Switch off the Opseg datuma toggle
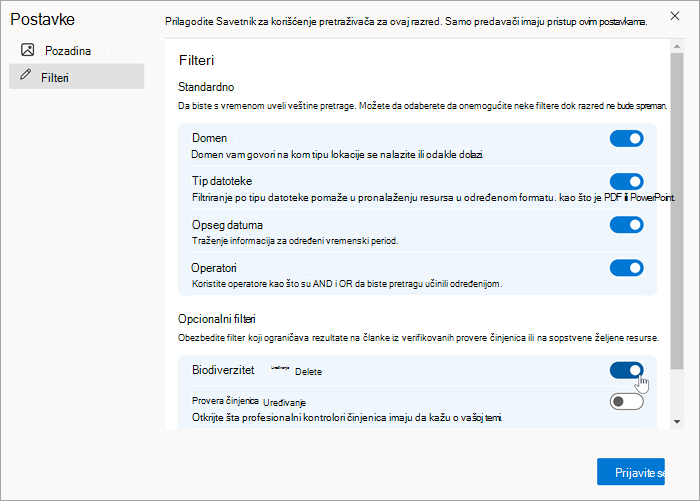This screenshot has width=700, height=501. coord(626,225)
